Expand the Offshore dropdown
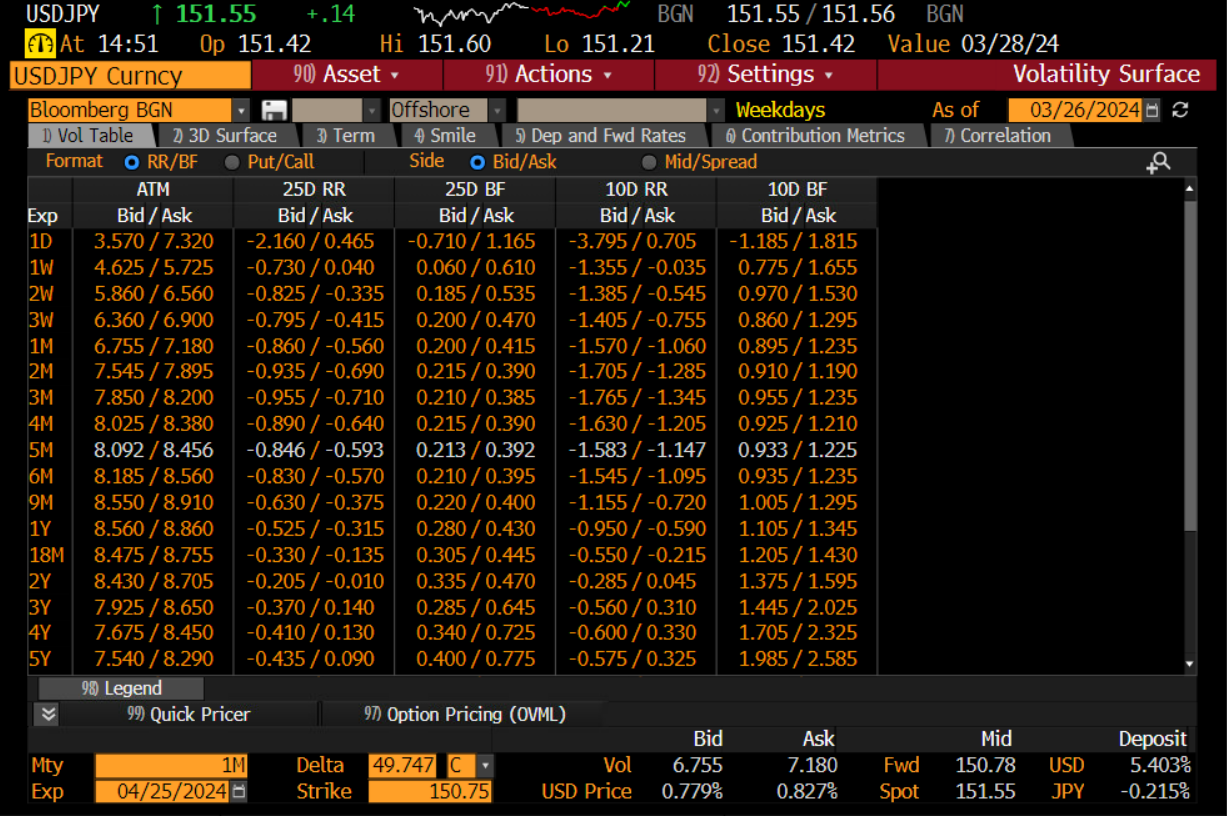Image resolution: width=1227 pixels, height=816 pixels. click(497, 110)
